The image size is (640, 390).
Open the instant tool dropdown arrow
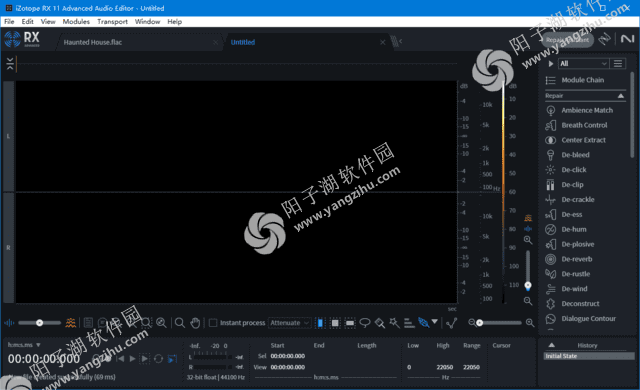pyautogui.click(x=435, y=321)
